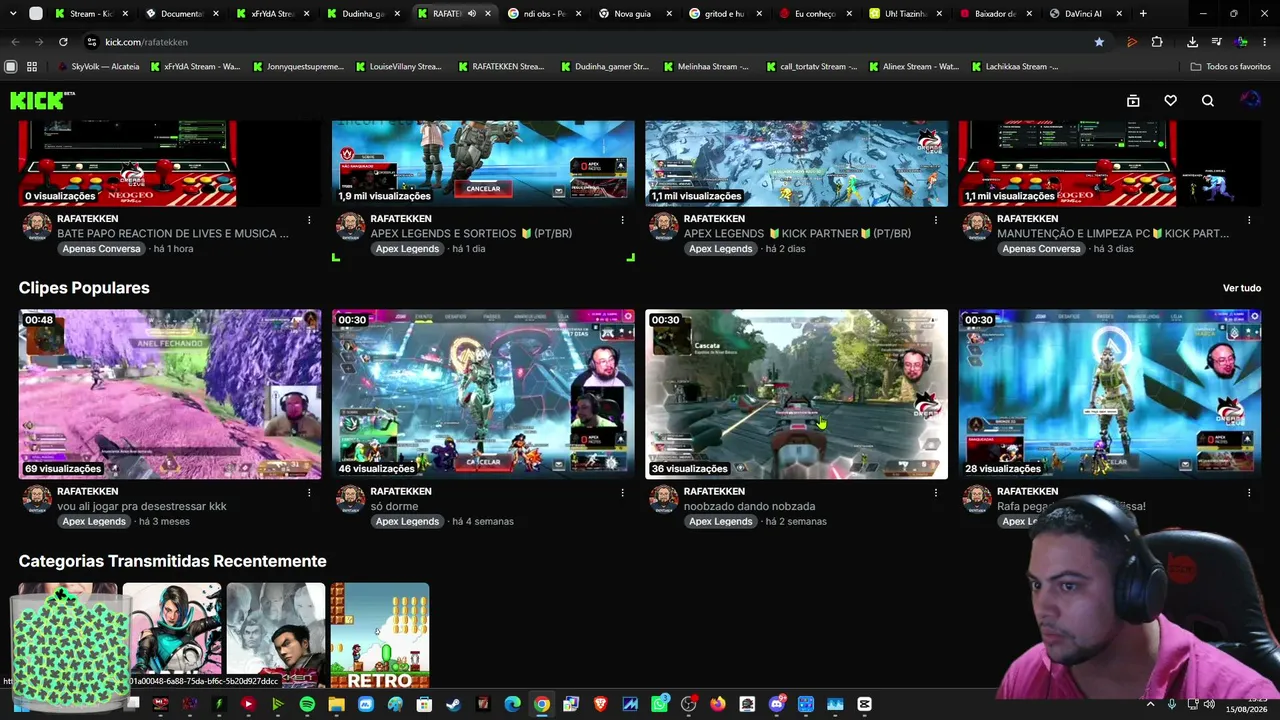Open call_tortatv Stream bookmark
Image resolution: width=1280 pixels, height=720 pixels.
811,67
